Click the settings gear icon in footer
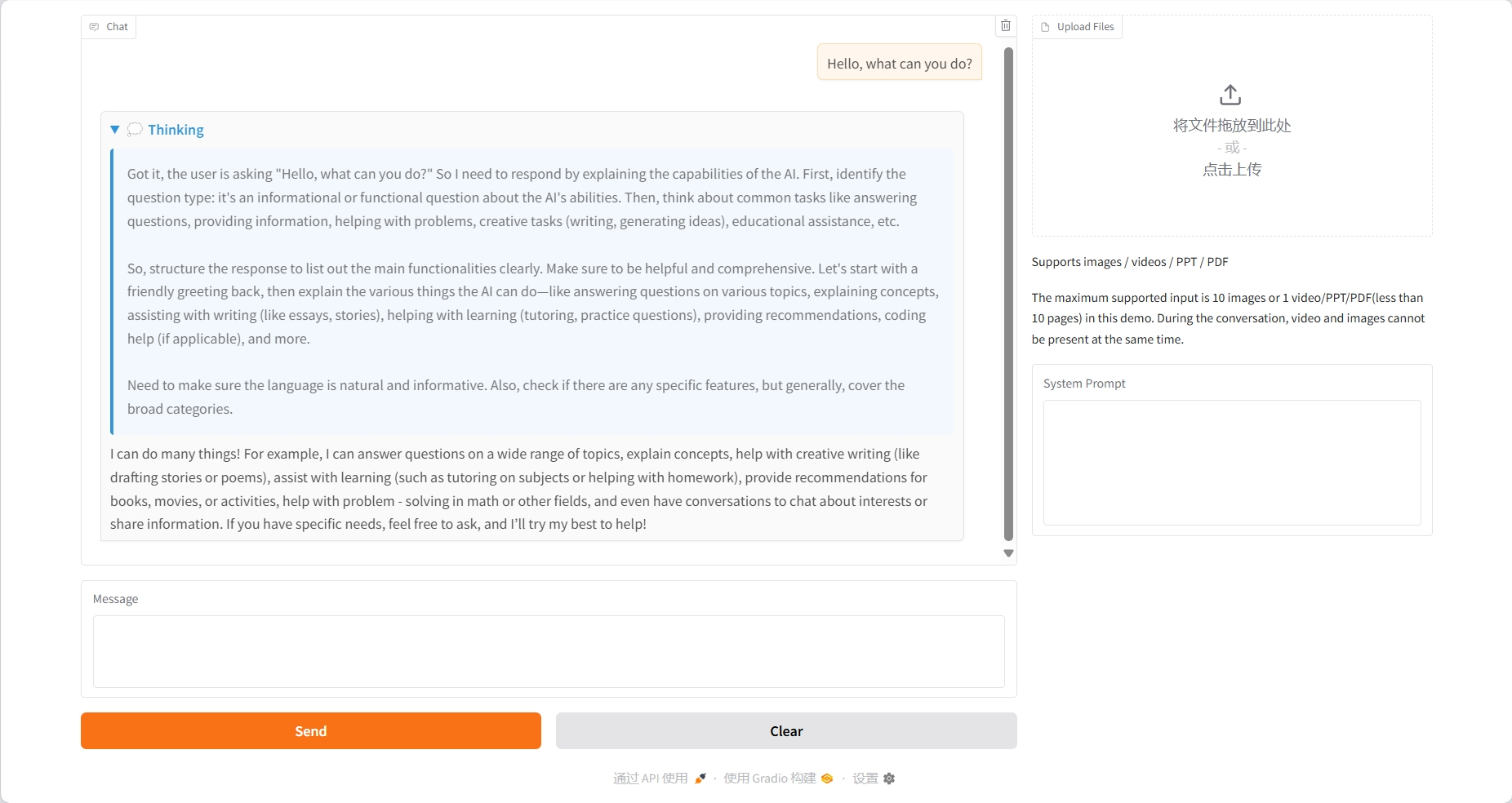 889,779
